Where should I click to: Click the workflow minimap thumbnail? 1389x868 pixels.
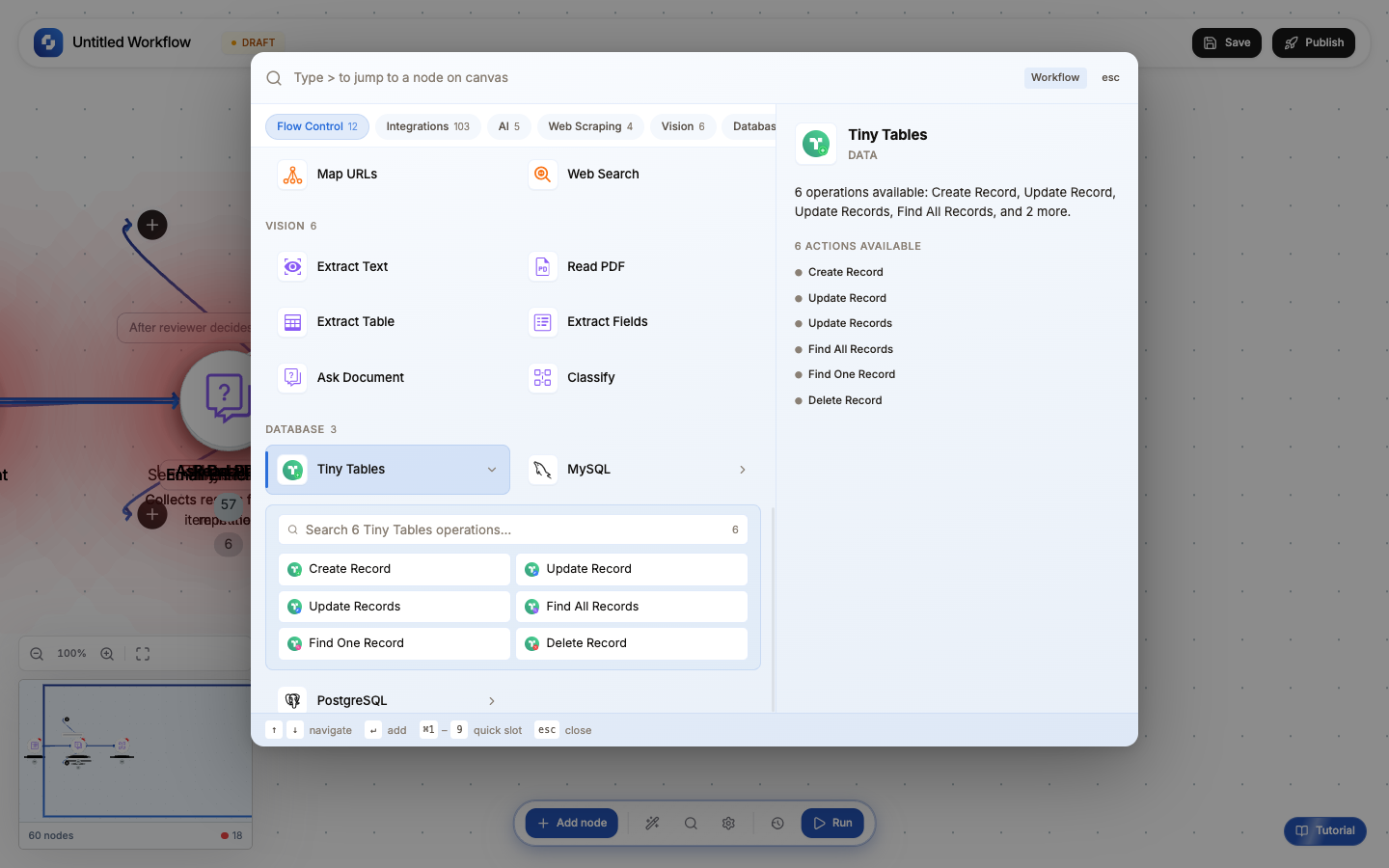[x=136, y=751]
